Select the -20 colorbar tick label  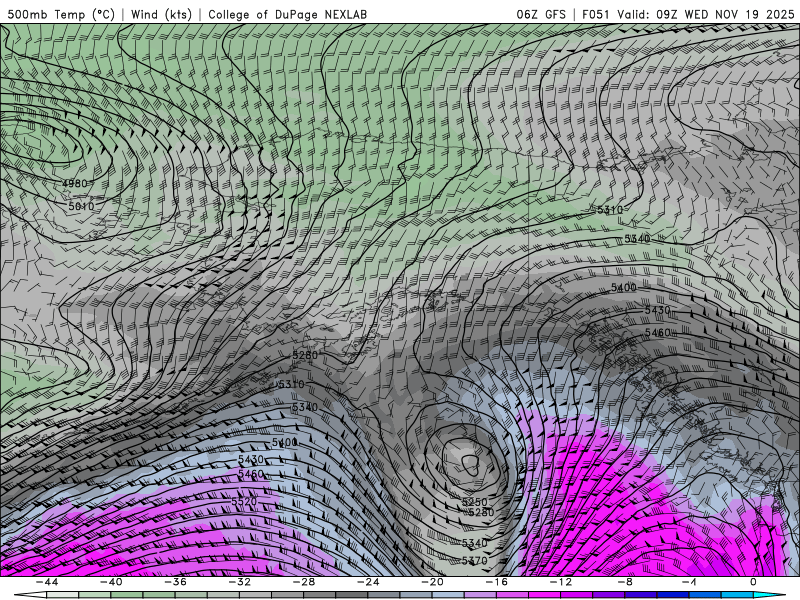pyautogui.click(x=433, y=582)
